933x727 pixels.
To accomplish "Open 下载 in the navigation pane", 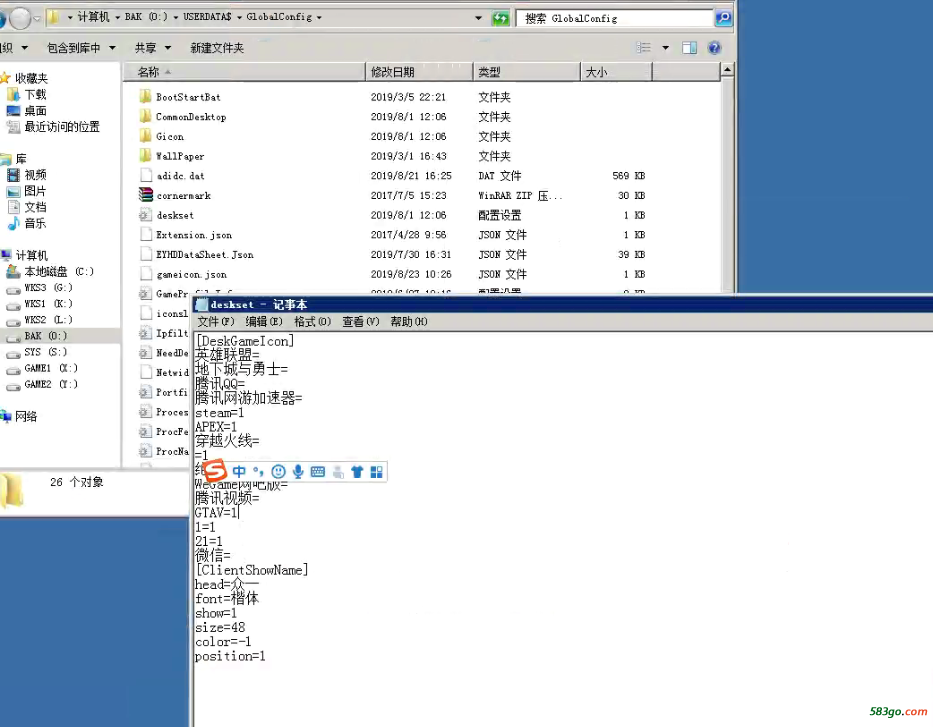I will (x=35, y=94).
